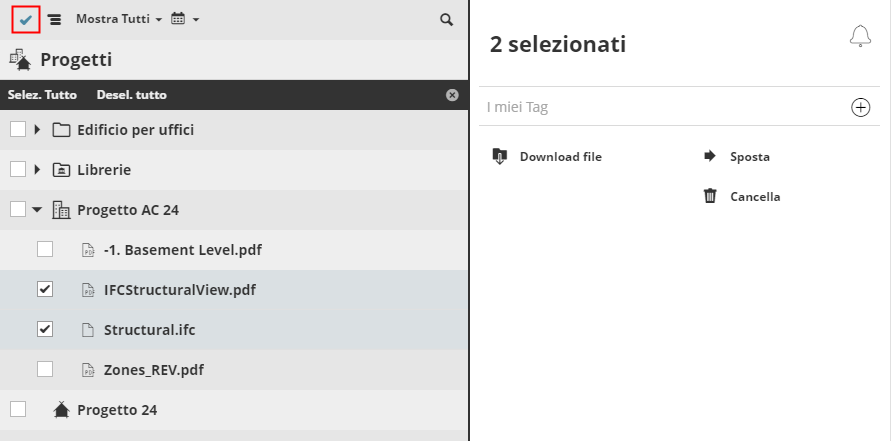Click the I miei Tag input field
The width and height of the screenshot is (891, 441).
[x=660, y=107]
